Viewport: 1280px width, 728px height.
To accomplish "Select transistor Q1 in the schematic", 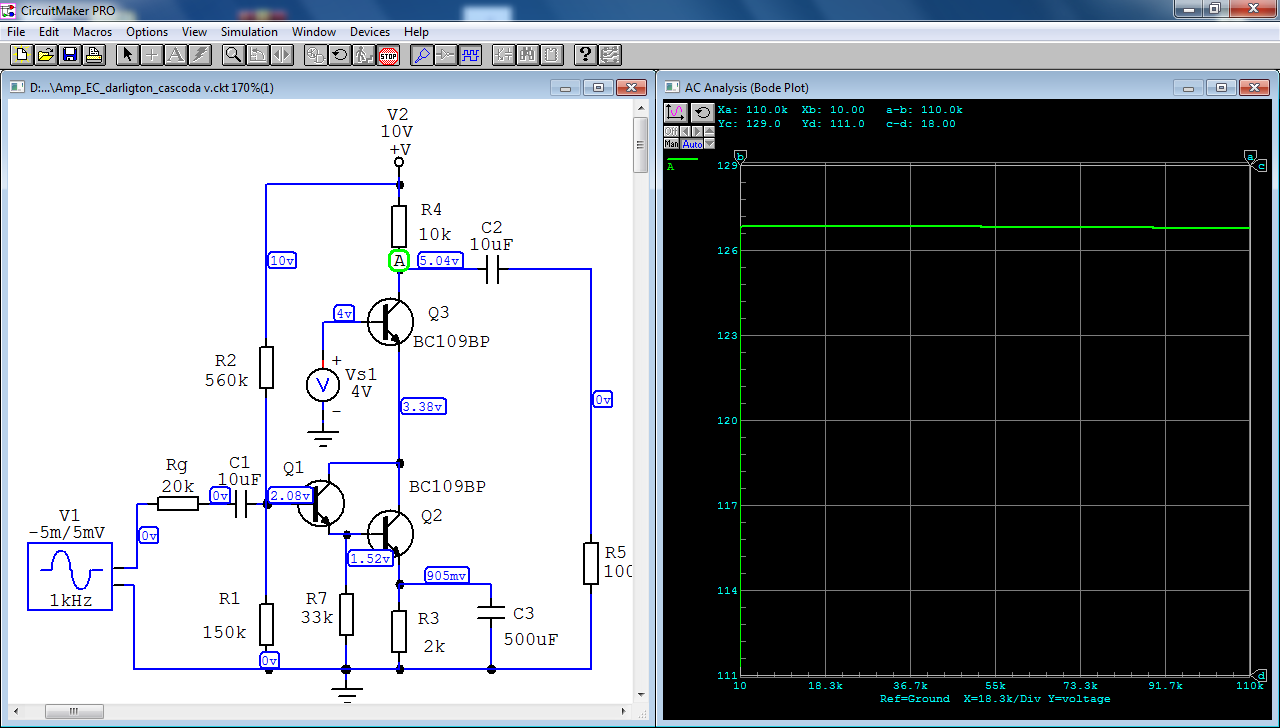I will click(322, 504).
